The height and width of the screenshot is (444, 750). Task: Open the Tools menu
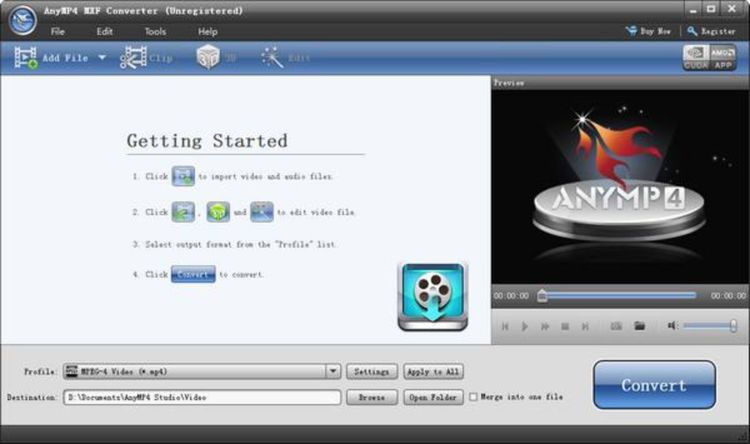(x=155, y=32)
